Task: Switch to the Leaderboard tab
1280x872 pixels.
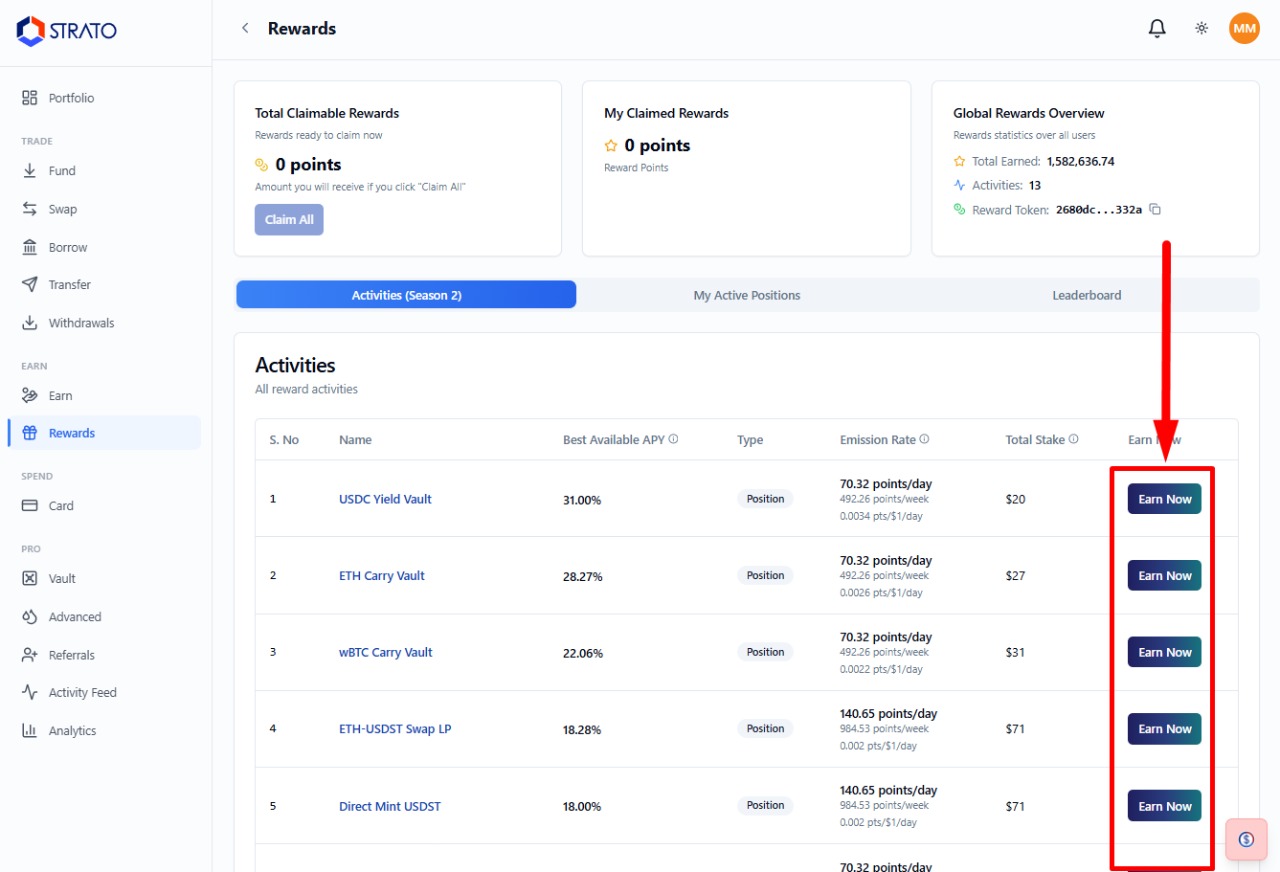Action: (1087, 295)
